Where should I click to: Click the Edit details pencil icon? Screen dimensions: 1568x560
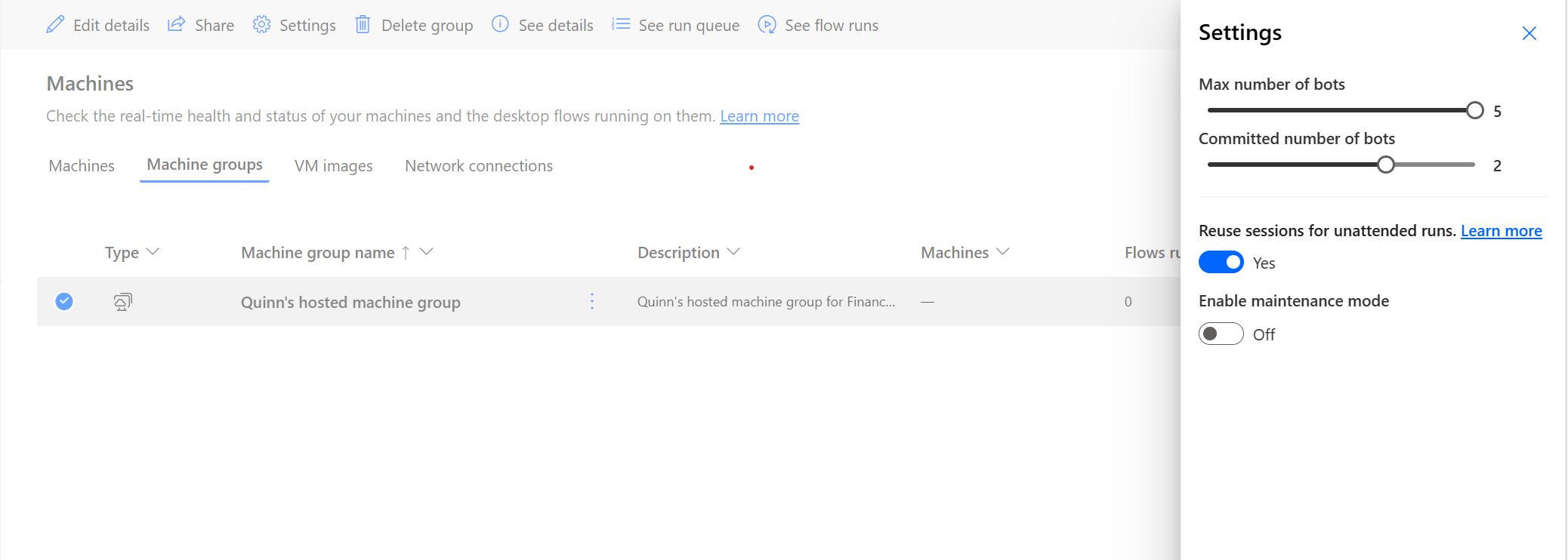pos(55,25)
